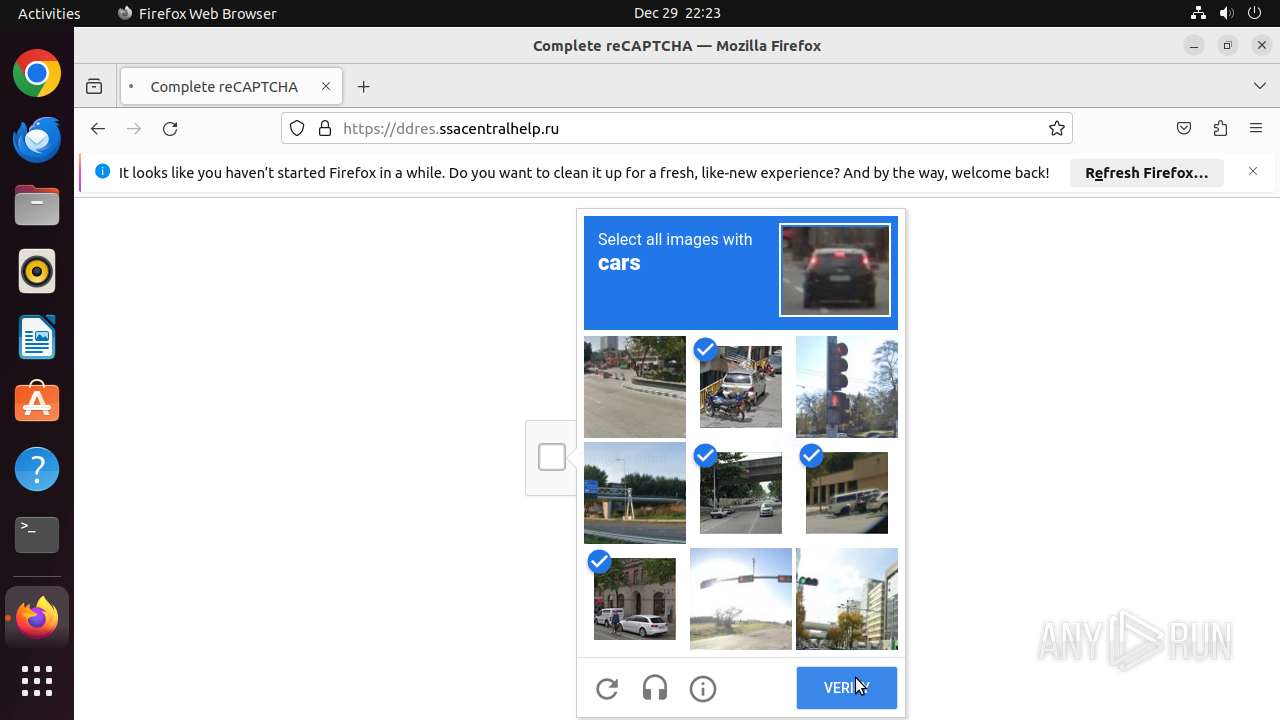Open Firefox View from tab bar

[x=94, y=87]
